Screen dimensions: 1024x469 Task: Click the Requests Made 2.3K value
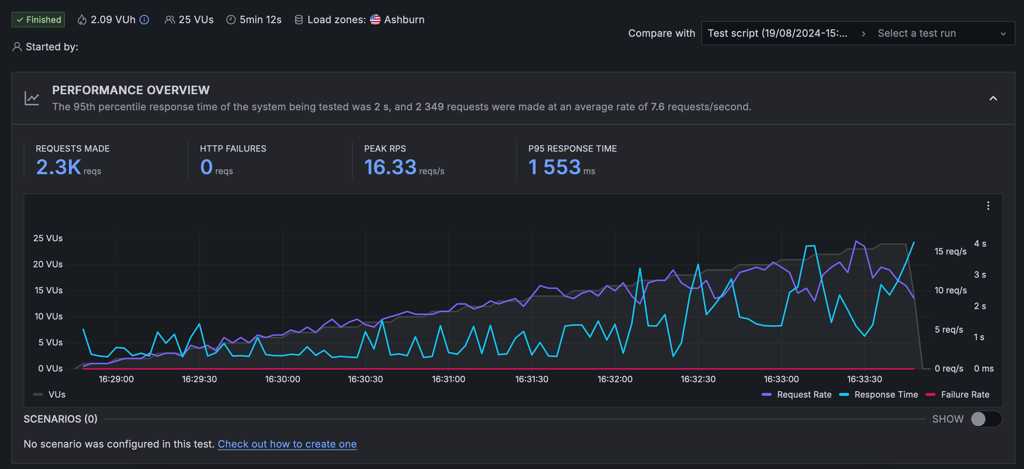tap(58, 168)
